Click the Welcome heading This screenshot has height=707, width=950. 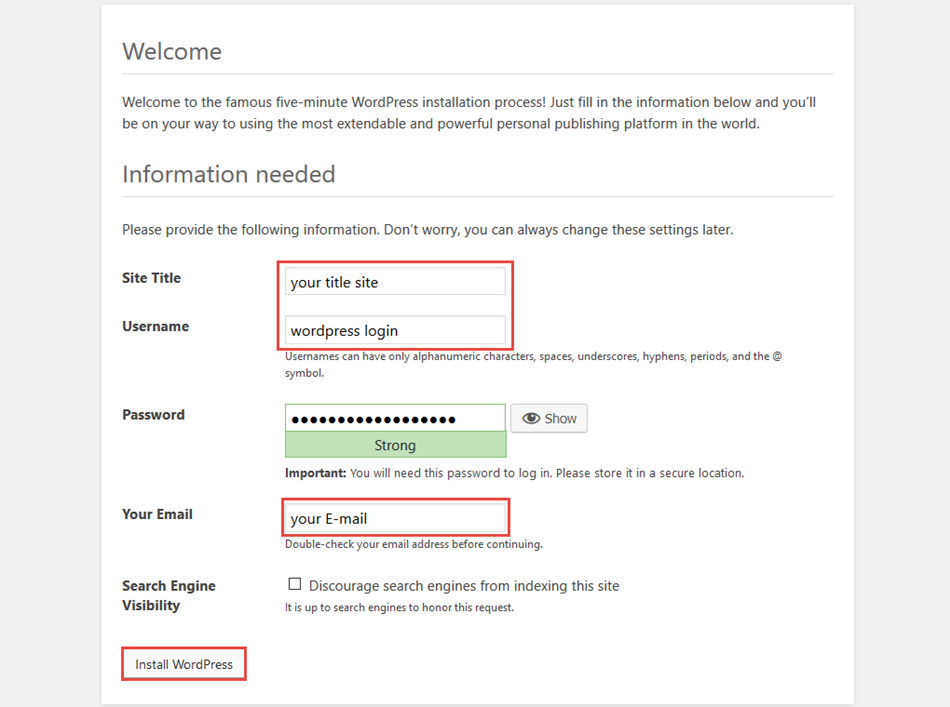(x=172, y=51)
